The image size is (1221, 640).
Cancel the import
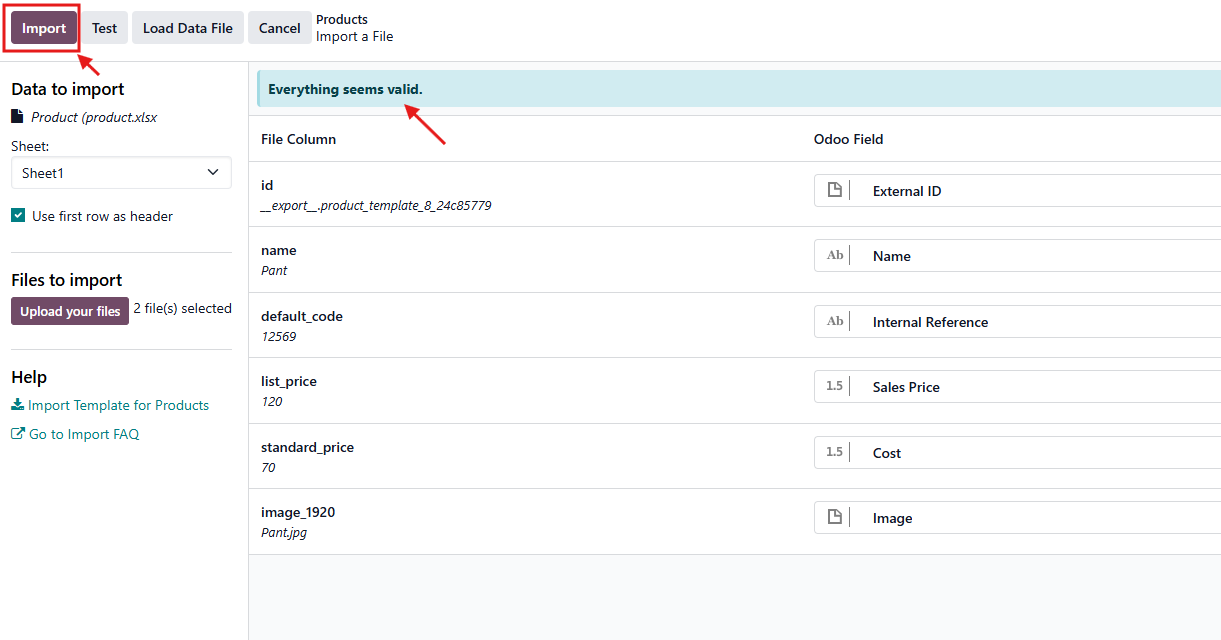click(279, 28)
